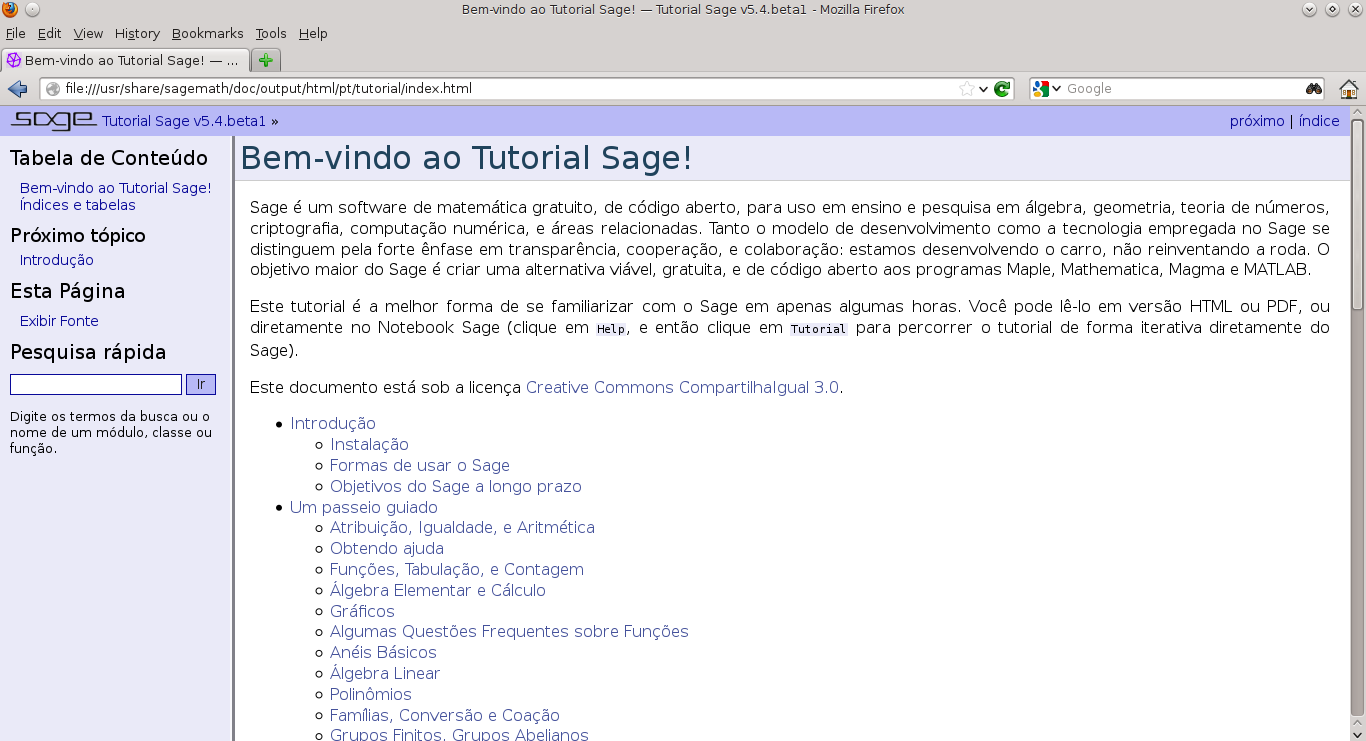Open Funções, Tabulação, e Contagem link
Viewport: 1366px width, 741px height.
point(457,570)
